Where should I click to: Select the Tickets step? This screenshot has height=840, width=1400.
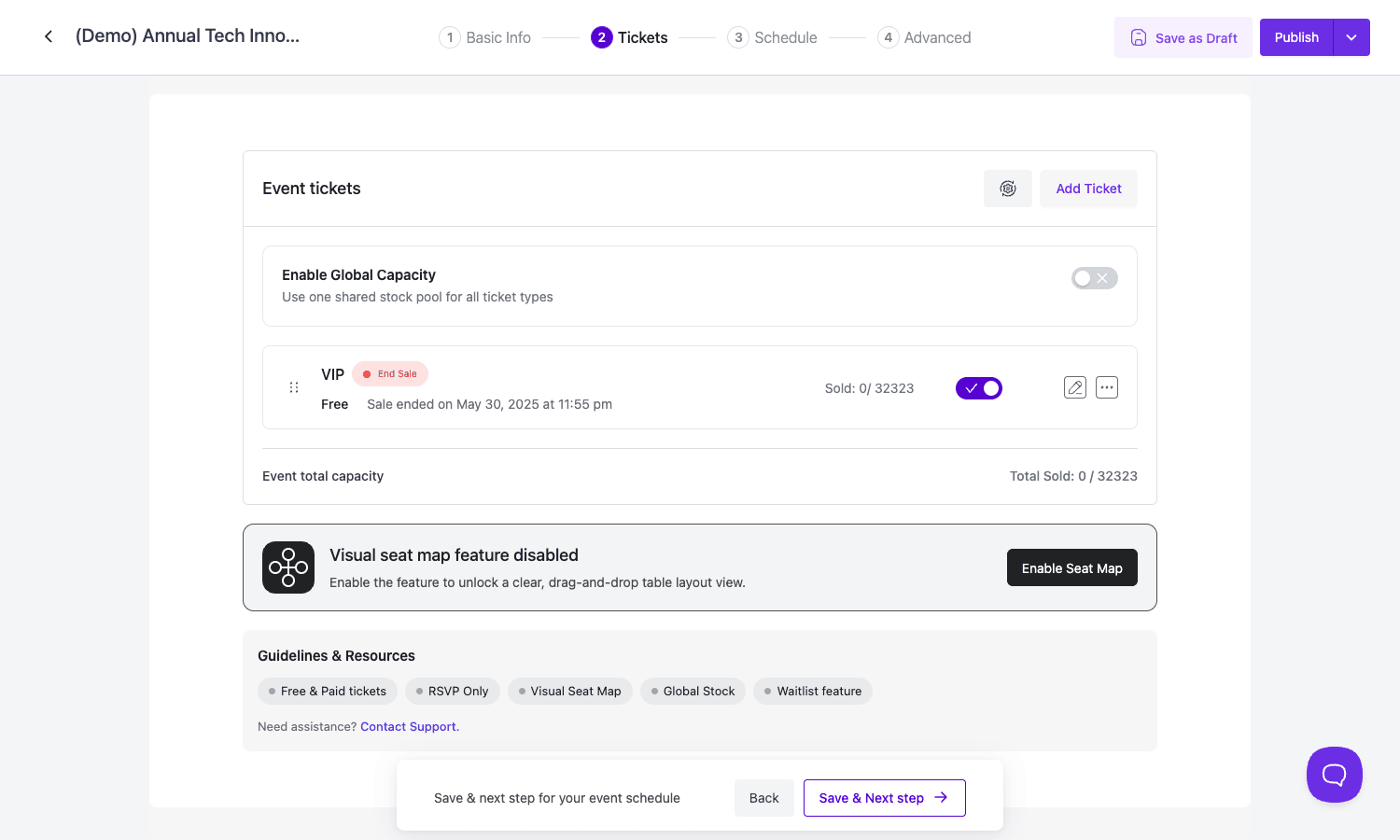tap(630, 37)
